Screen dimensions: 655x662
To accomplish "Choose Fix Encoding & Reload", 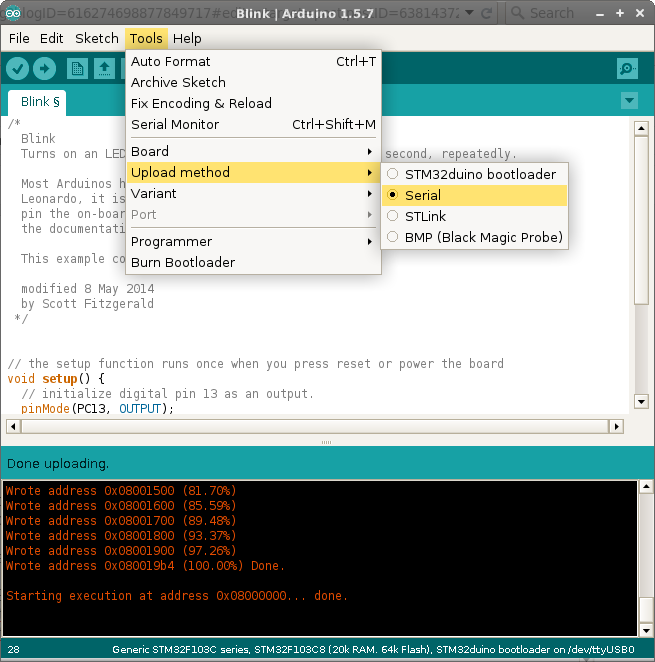I will 253,103.
